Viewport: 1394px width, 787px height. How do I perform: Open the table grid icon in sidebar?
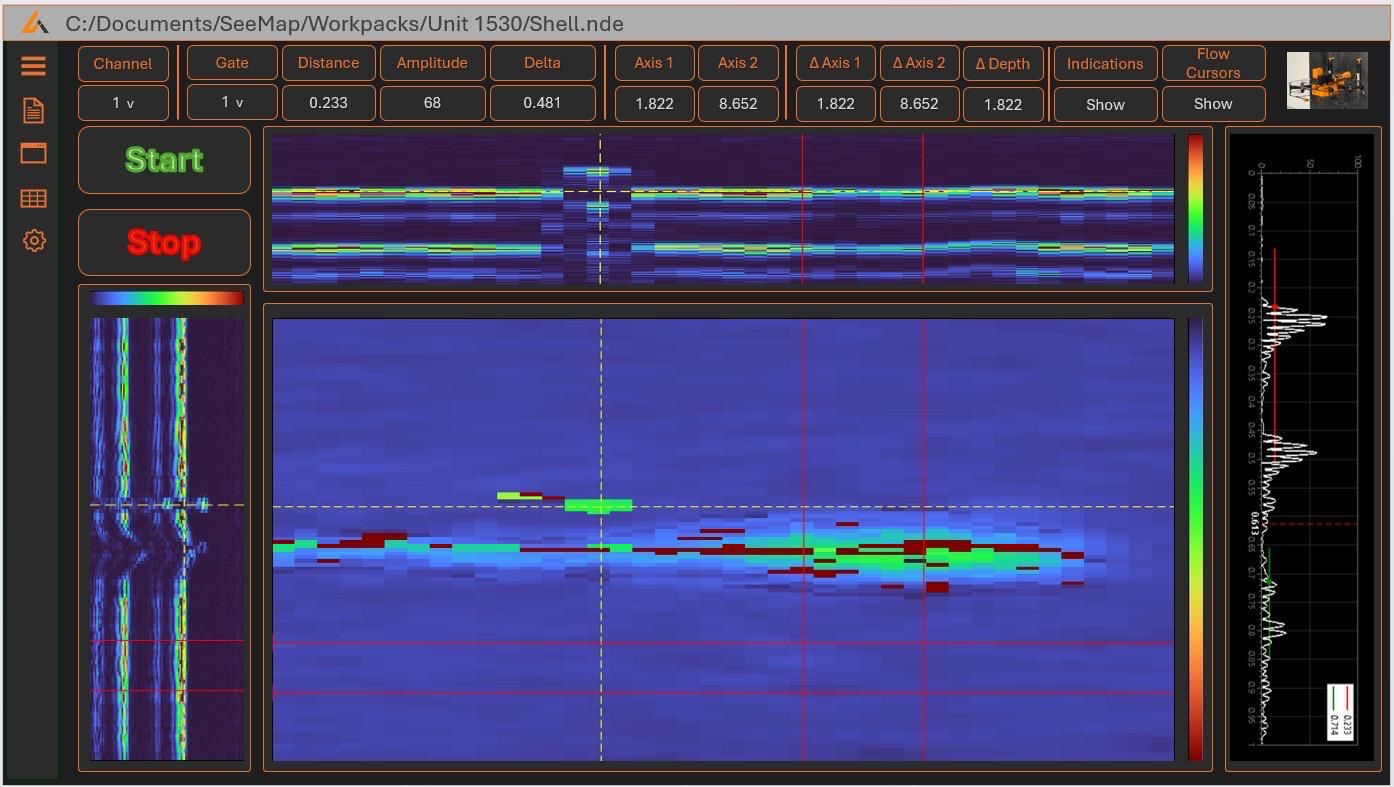pyautogui.click(x=33, y=198)
